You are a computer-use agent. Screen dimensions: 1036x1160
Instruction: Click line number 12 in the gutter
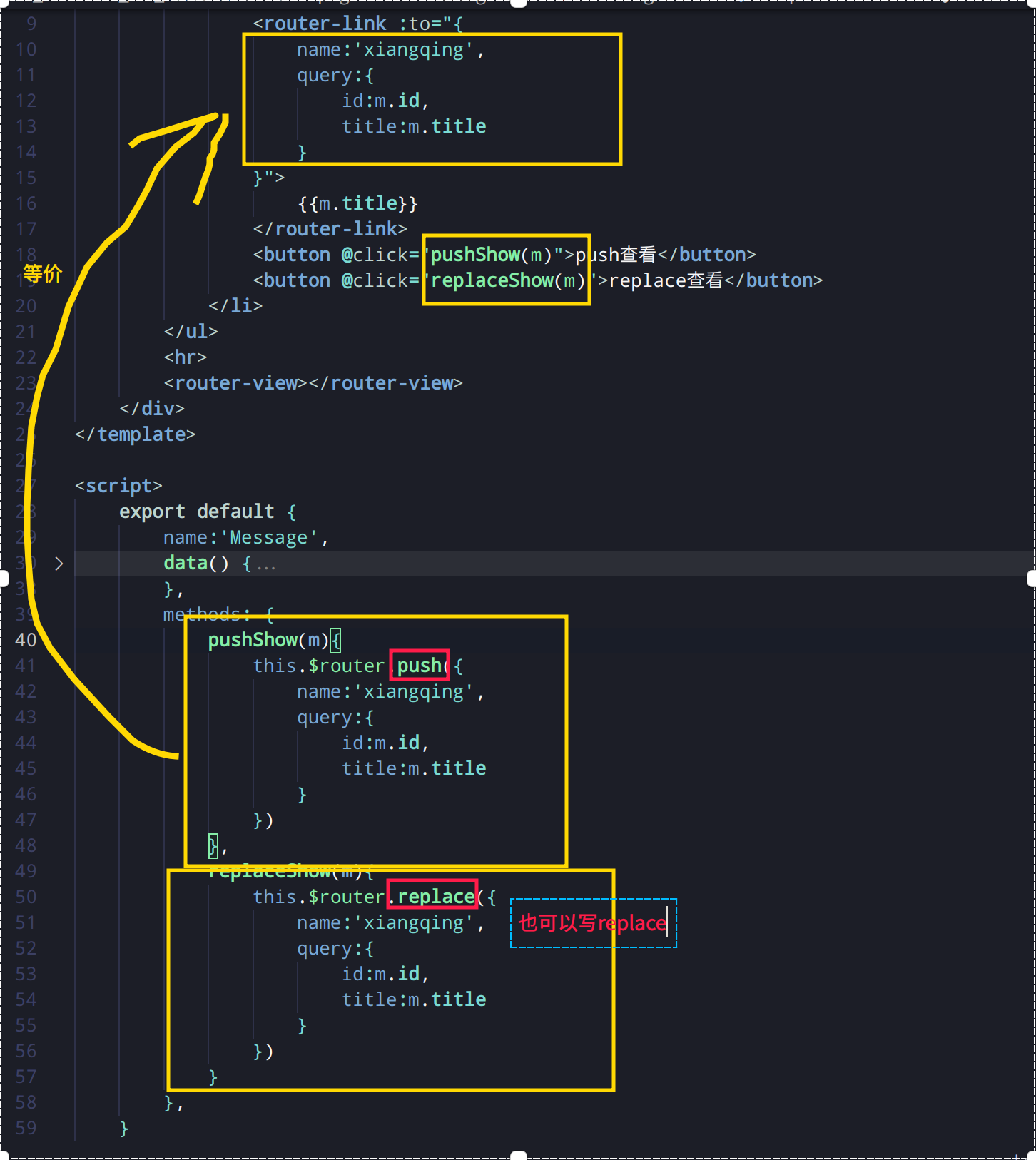[26, 101]
